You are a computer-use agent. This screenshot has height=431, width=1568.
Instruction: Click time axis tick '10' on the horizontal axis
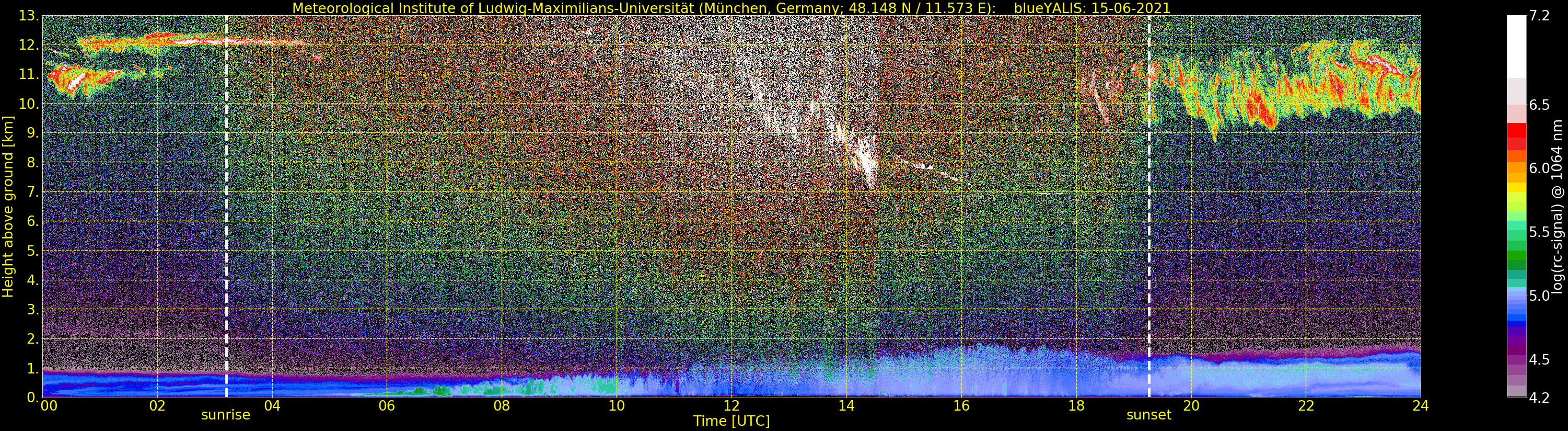point(617,405)
